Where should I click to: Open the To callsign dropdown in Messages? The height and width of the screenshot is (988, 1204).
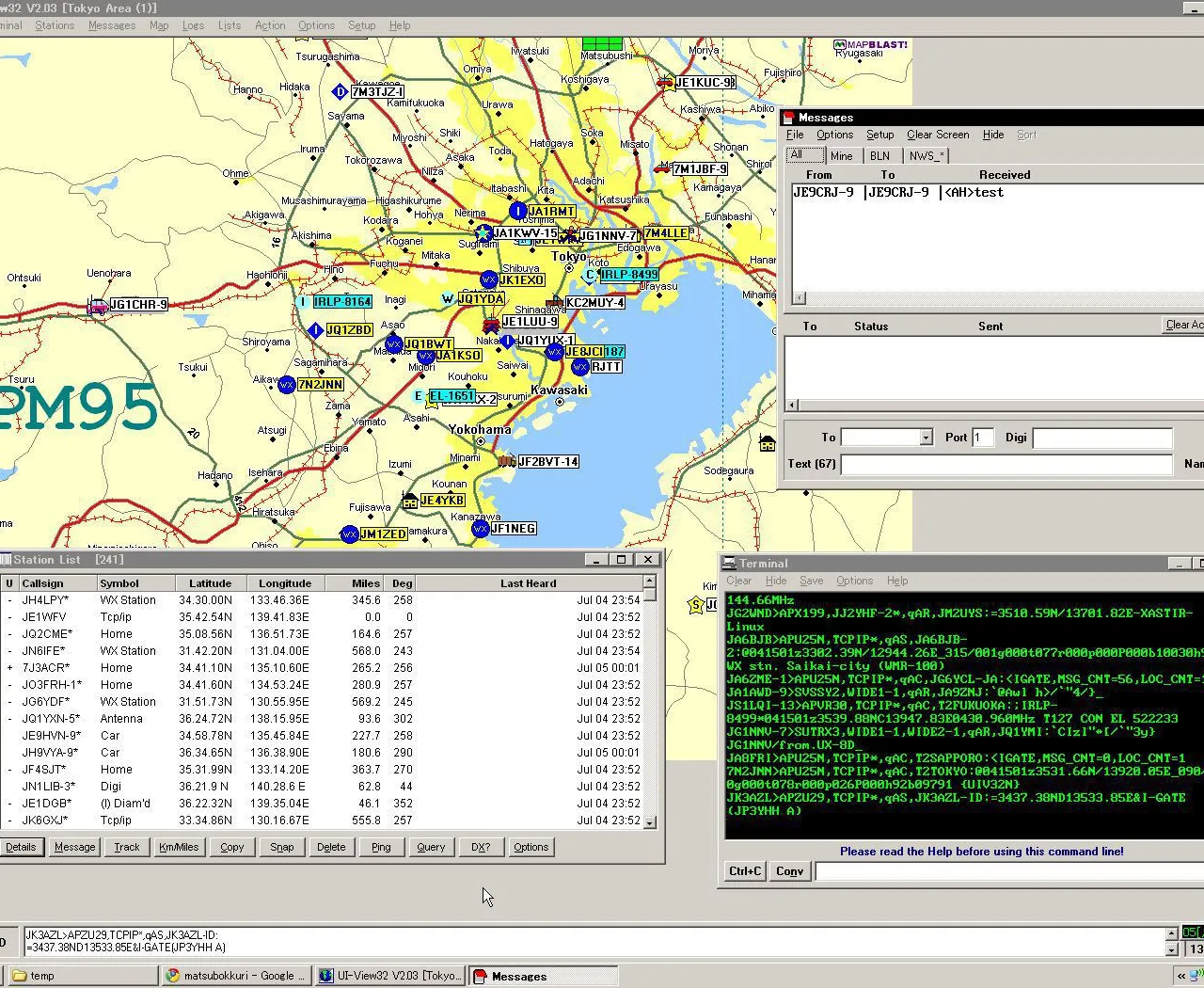click(x=926, y=438)
